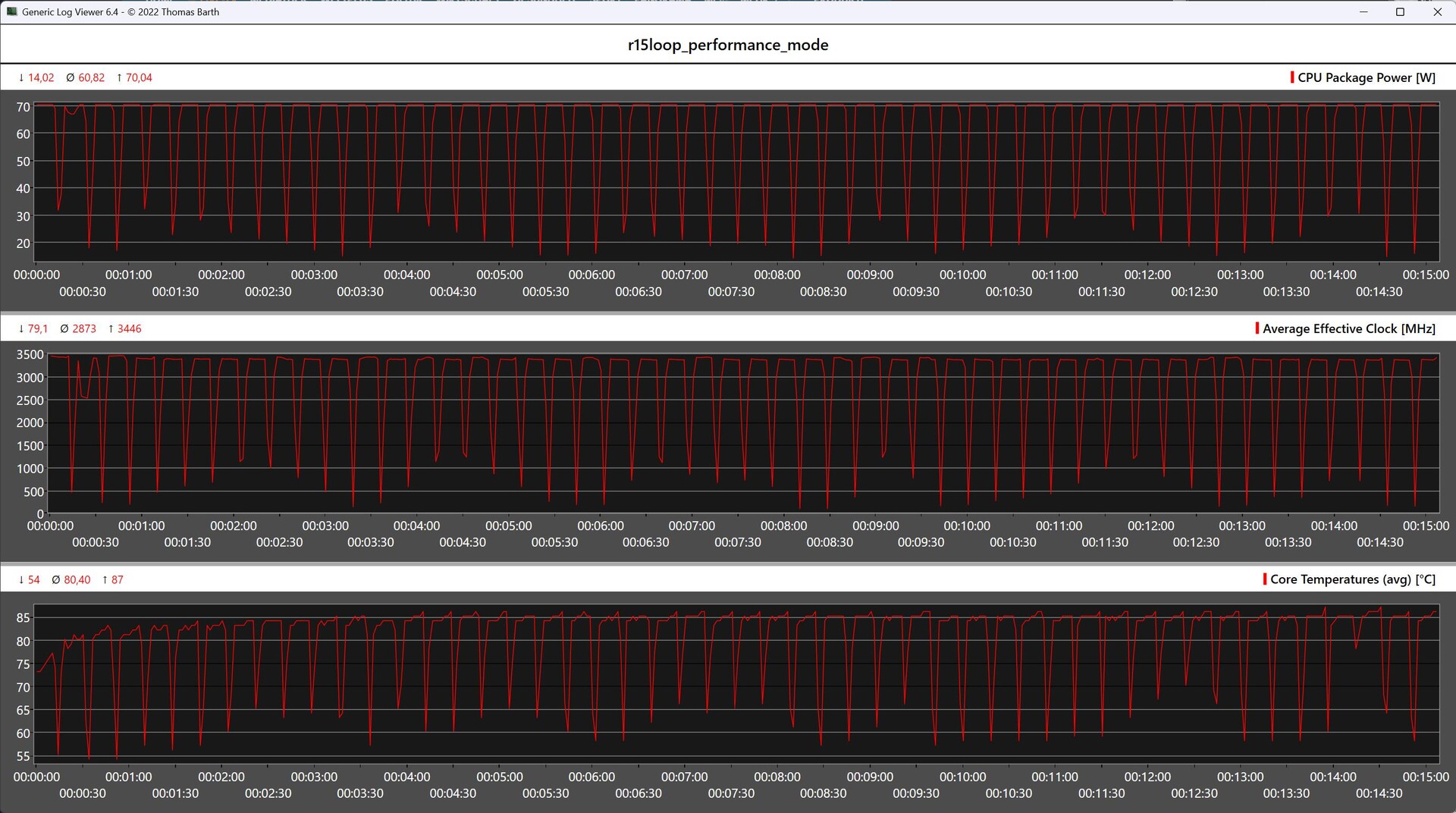This screenshot has width=1456, height=813.
Task: Click the average value 2873 for effective clock
Action: 84,328
